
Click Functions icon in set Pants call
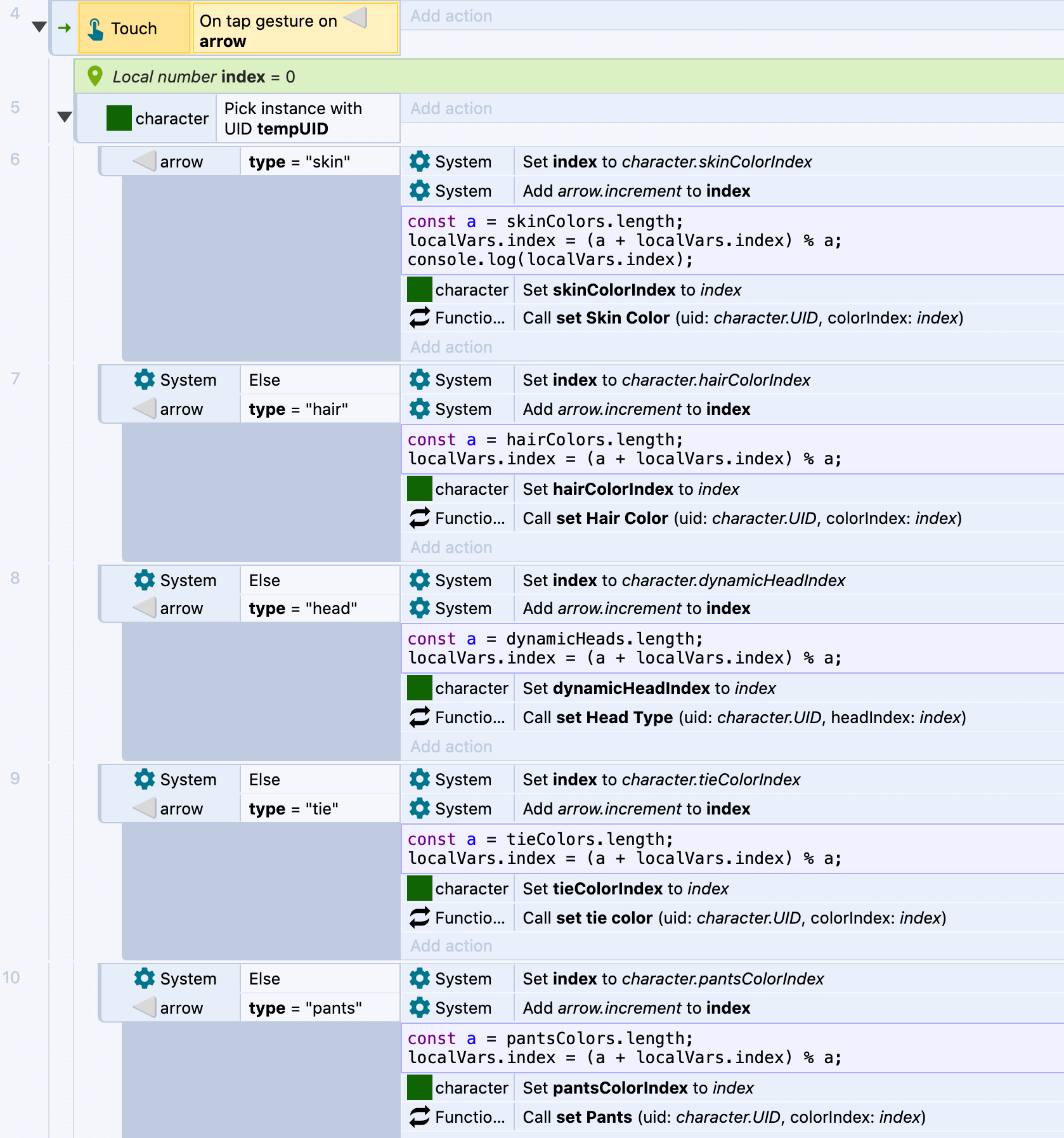point(420,1116)
